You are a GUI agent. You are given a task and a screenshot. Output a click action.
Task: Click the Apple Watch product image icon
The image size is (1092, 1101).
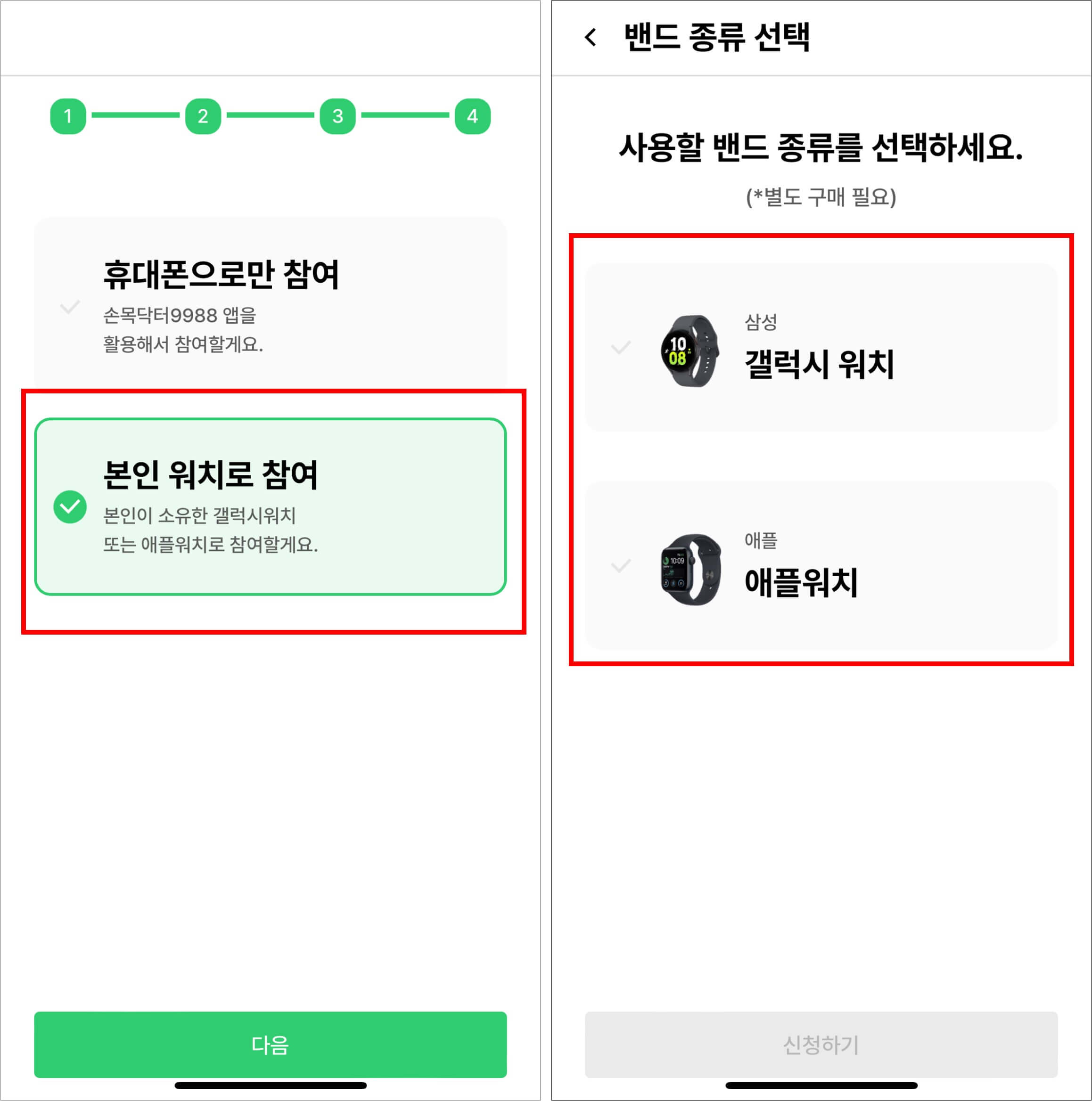691,567
